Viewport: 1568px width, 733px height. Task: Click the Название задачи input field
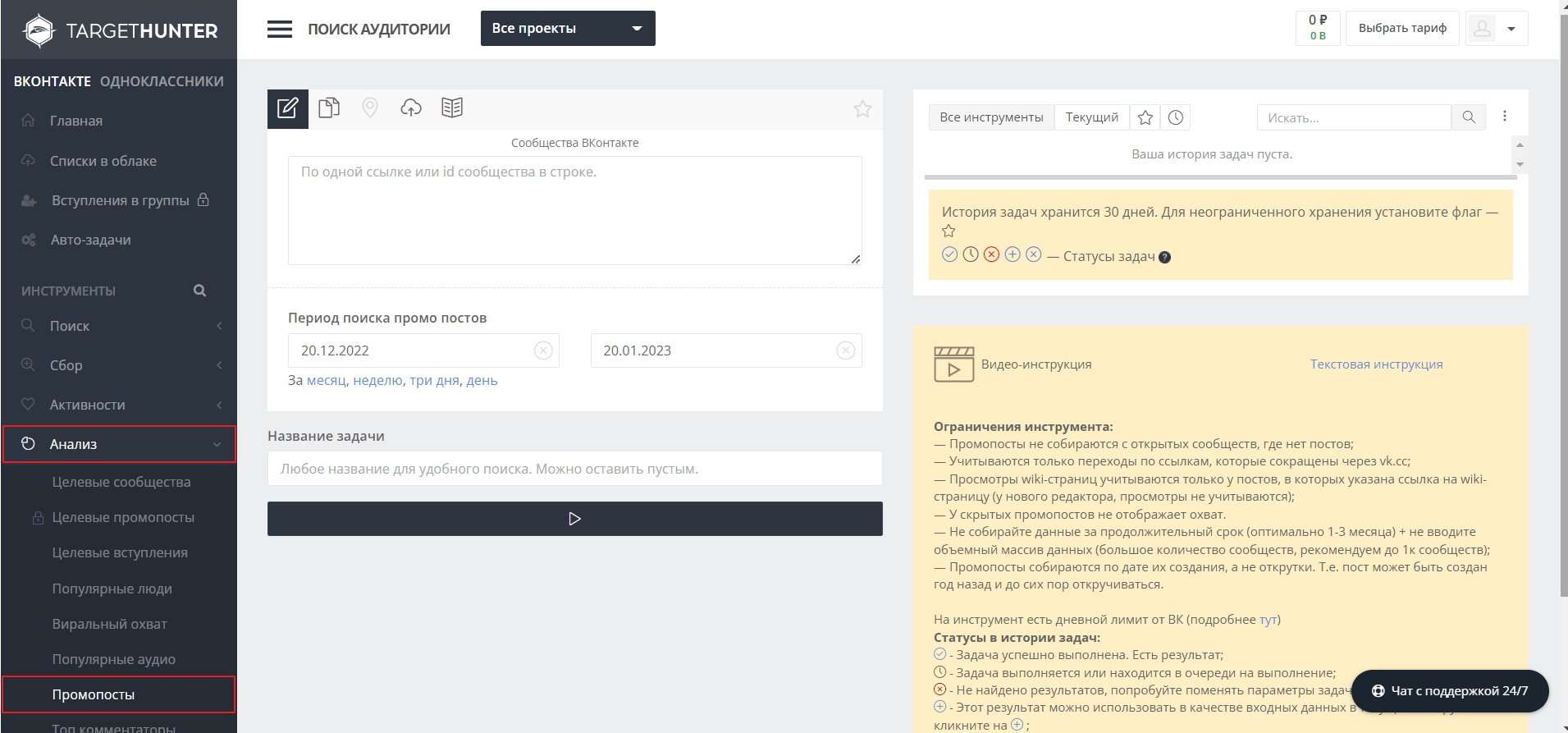575,469
